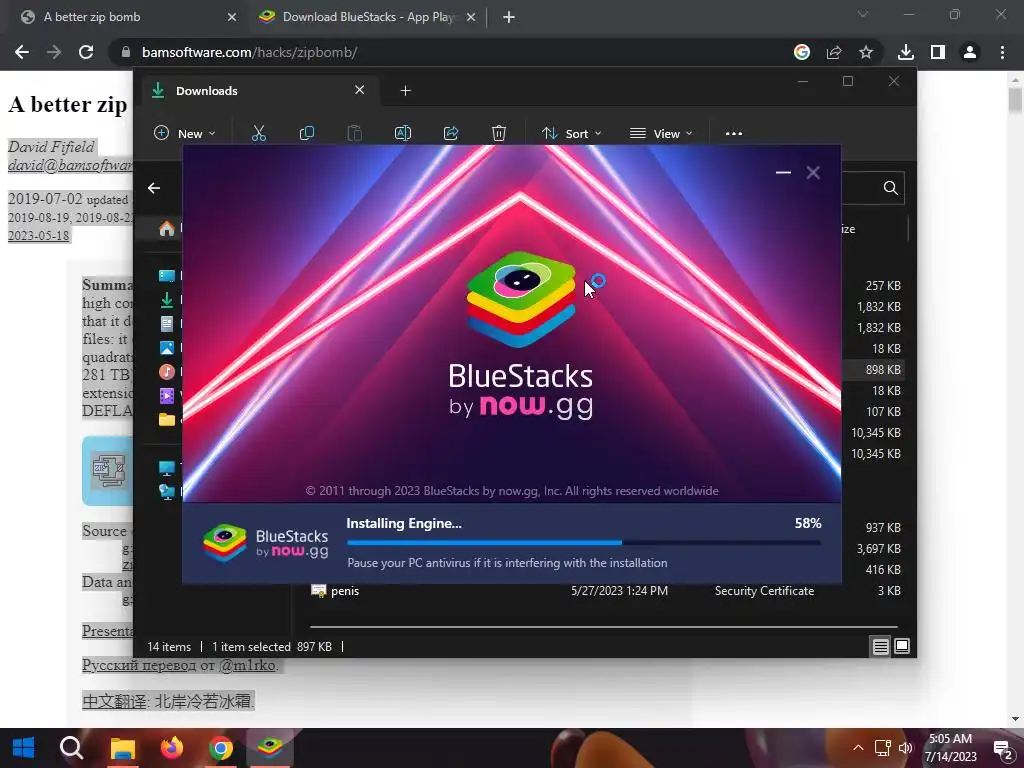Click Chrome's address bar URL
Screen dimensions: 1024x768
coord(249,52)
